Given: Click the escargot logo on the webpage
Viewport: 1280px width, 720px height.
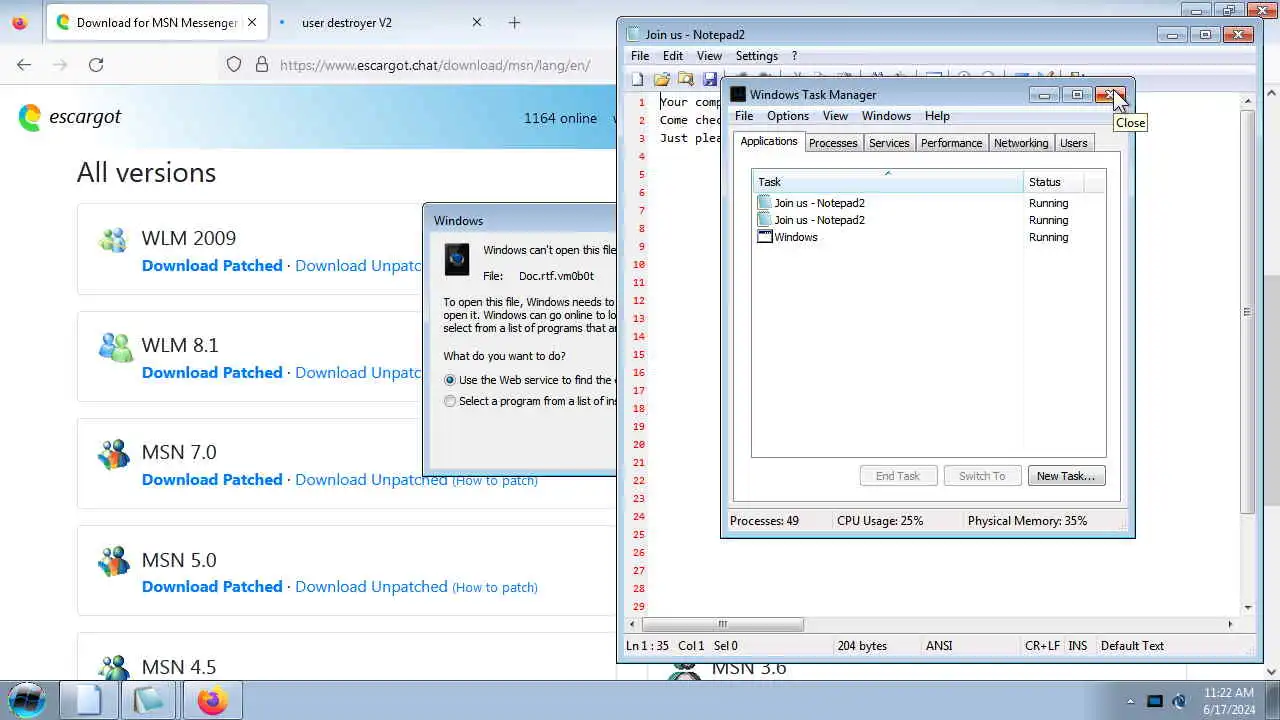Looking at the screenshot, I should (x=70, y=117).
